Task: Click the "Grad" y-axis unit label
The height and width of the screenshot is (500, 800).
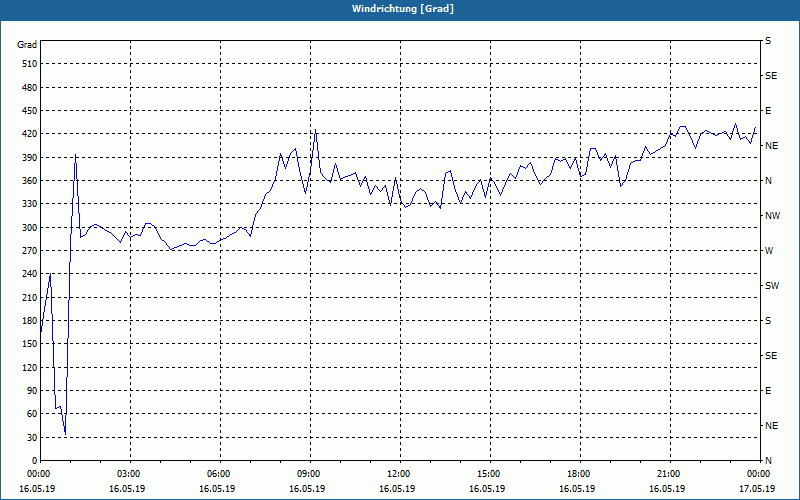Action: [27, 45]
